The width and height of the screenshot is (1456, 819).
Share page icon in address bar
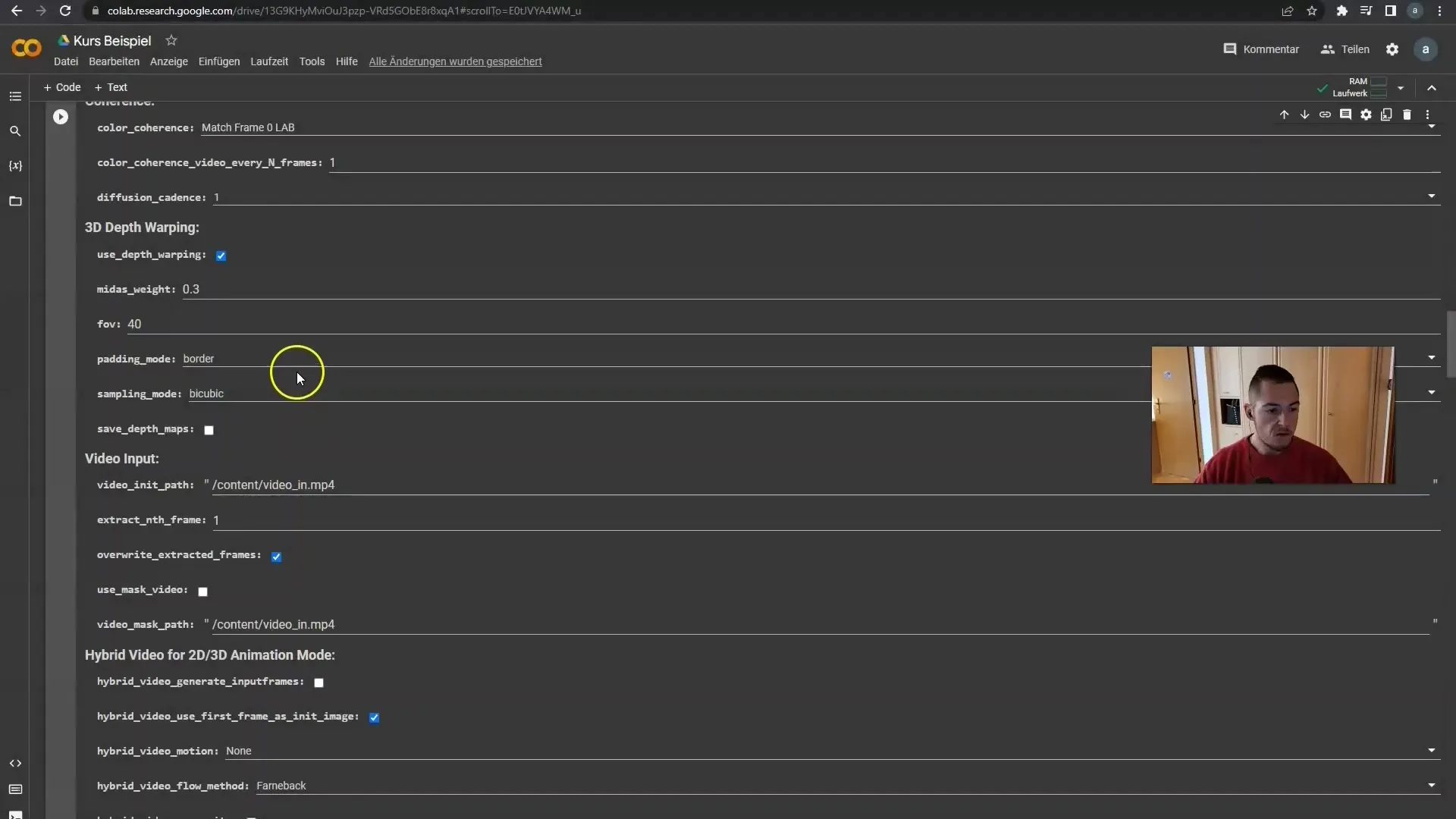tap(1288, 11)
